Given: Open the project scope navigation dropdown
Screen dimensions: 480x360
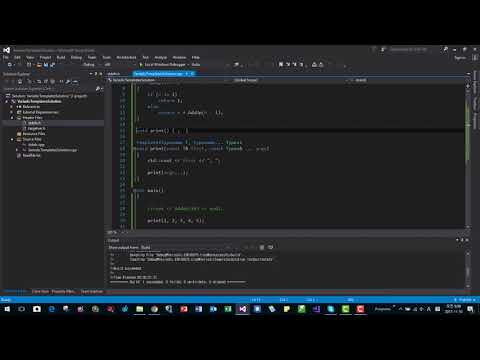Looking at the screenshot, I should click(x=168, y=80).
